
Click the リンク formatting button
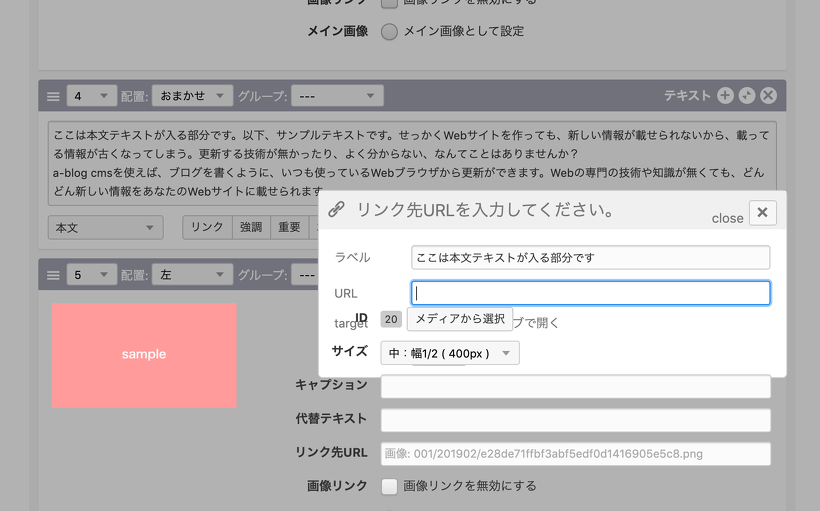point(207,228)
